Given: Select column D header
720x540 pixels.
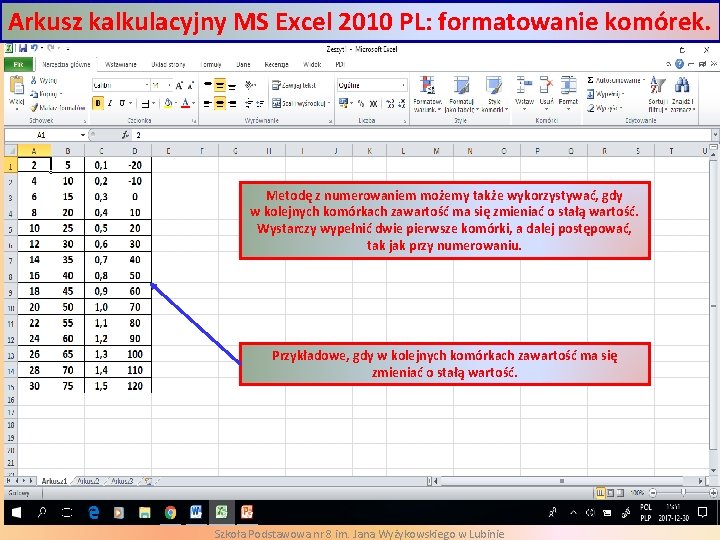Looking at the screenshot, I should [135, 151].
